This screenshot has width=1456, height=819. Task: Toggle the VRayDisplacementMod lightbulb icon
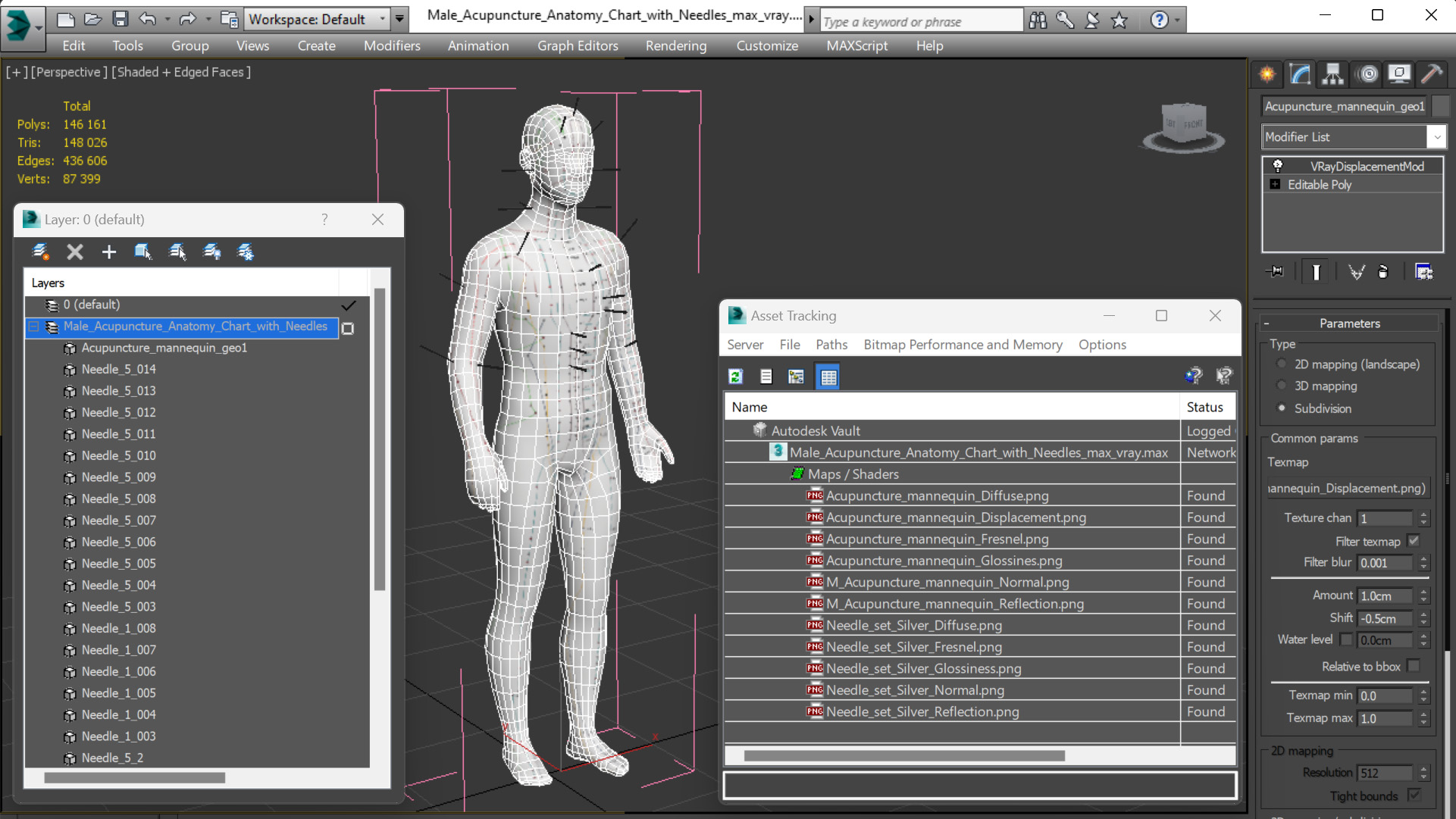(1278, 166)
